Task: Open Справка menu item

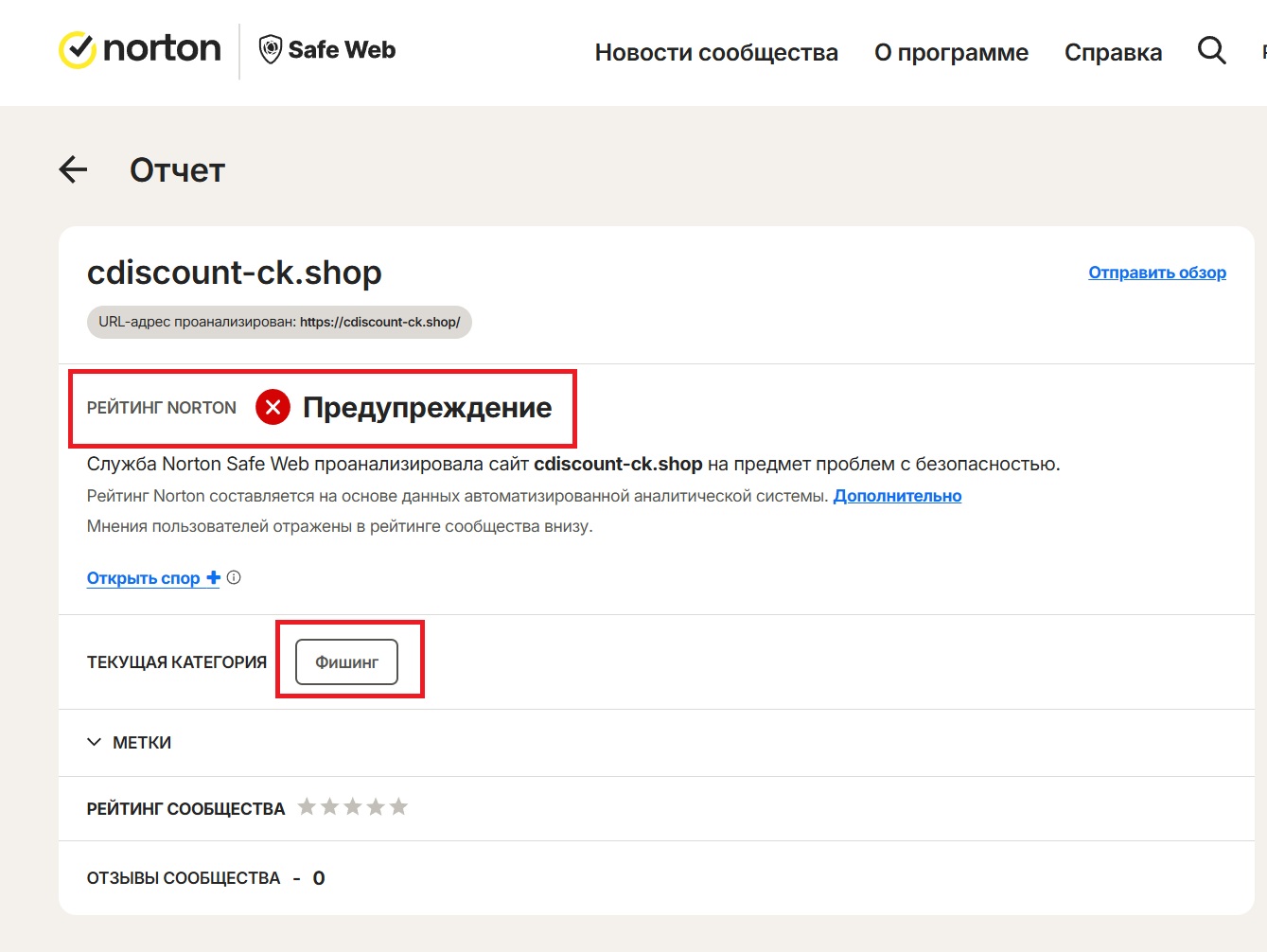Action: 1113,52
